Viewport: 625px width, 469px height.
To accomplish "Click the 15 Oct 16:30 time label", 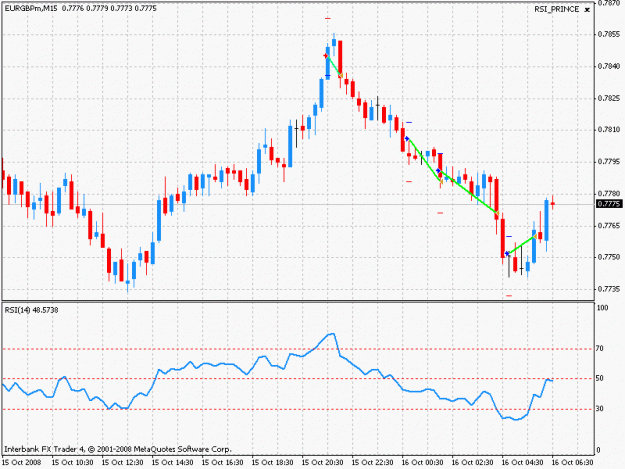I will coord(222,463).
